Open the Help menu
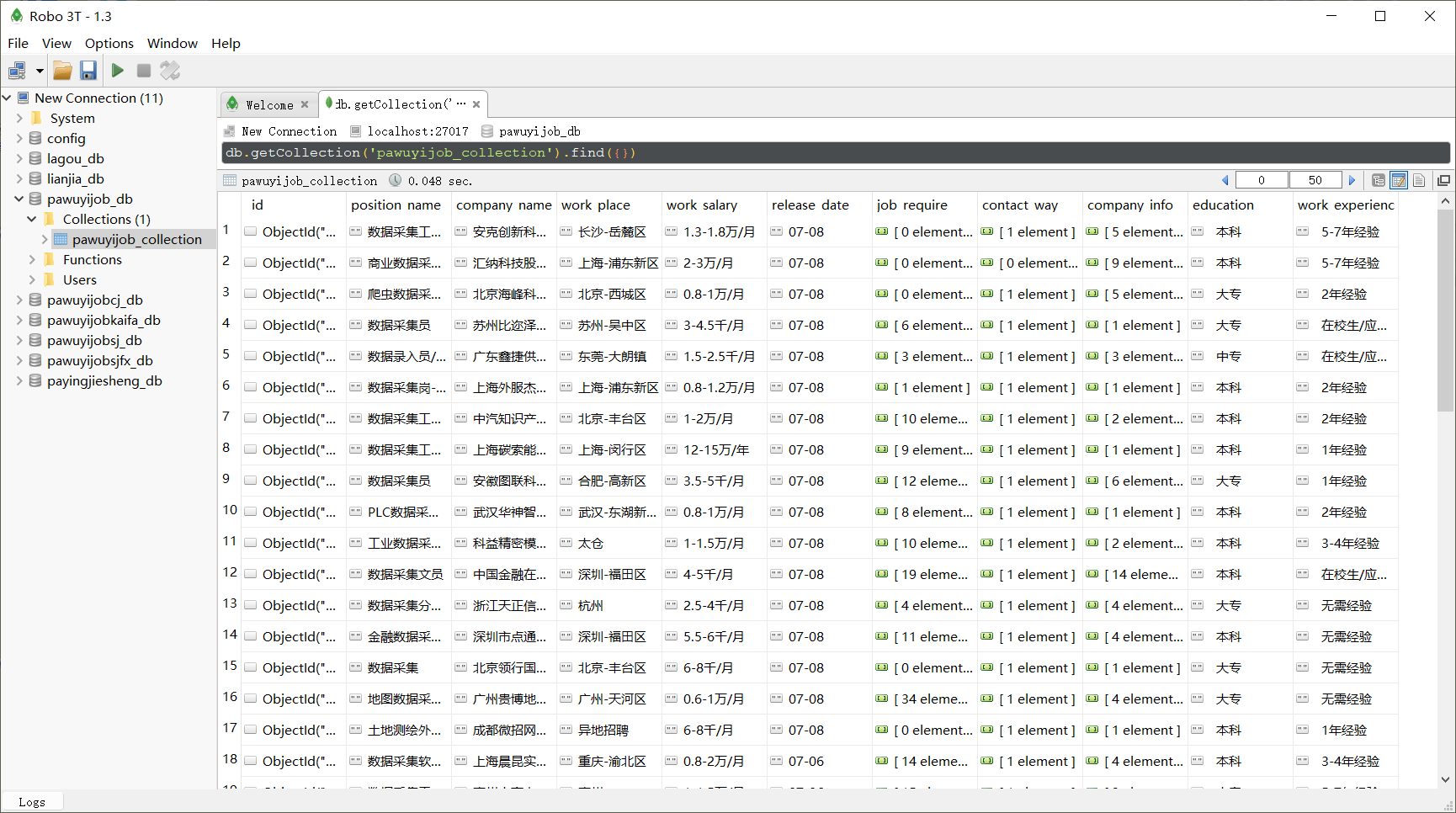The height and width of the screenshot is (813, 1456). click(x=226, y=43)
